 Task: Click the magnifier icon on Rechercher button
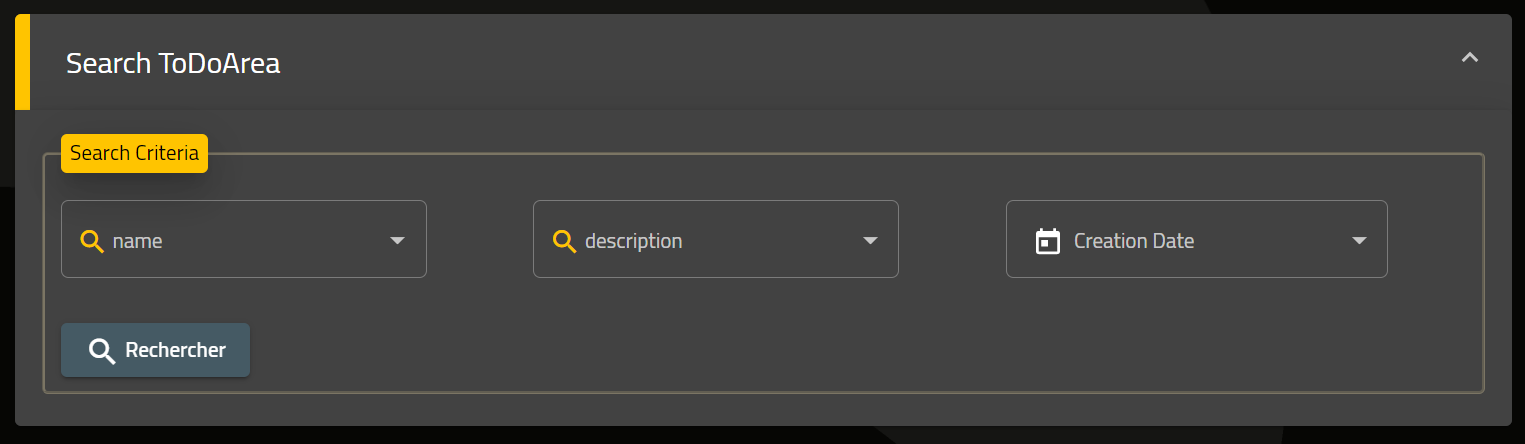point(102,351)
